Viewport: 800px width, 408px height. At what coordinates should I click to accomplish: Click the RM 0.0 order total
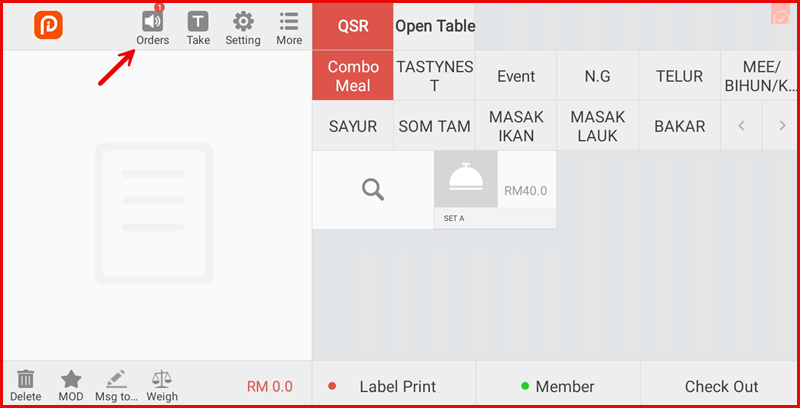270,387
